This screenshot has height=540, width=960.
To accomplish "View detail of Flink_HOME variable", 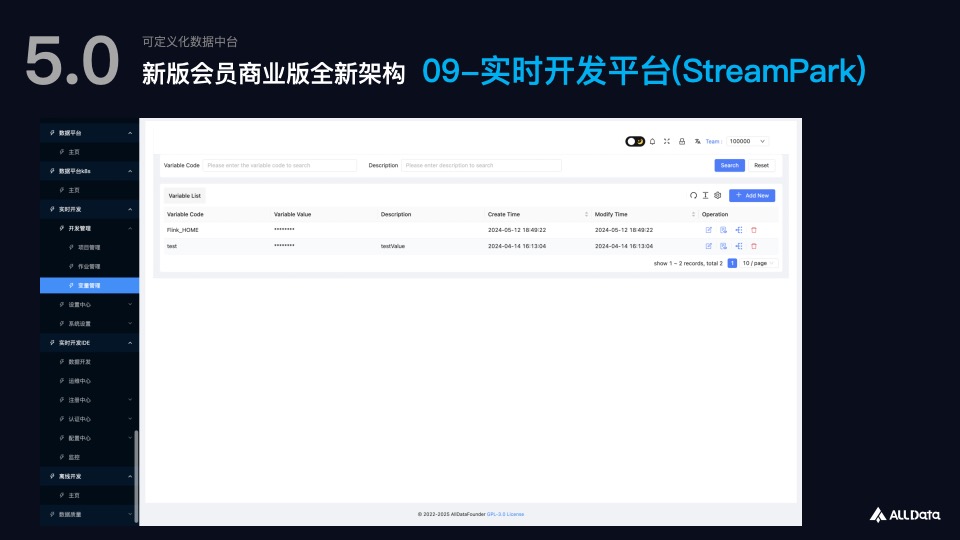I will (723, 230).
